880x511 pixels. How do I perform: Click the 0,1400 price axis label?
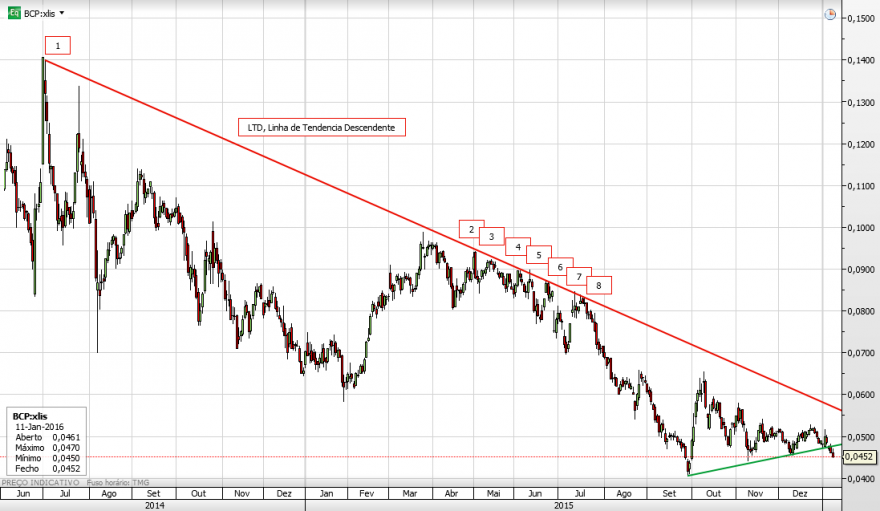[861, 60]
